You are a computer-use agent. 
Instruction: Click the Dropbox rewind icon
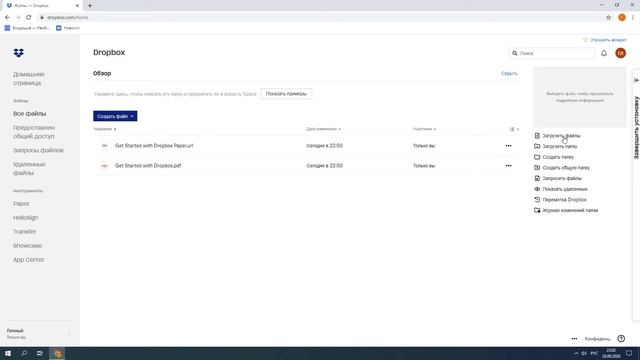pyautogui.click(x=537, y=200)
